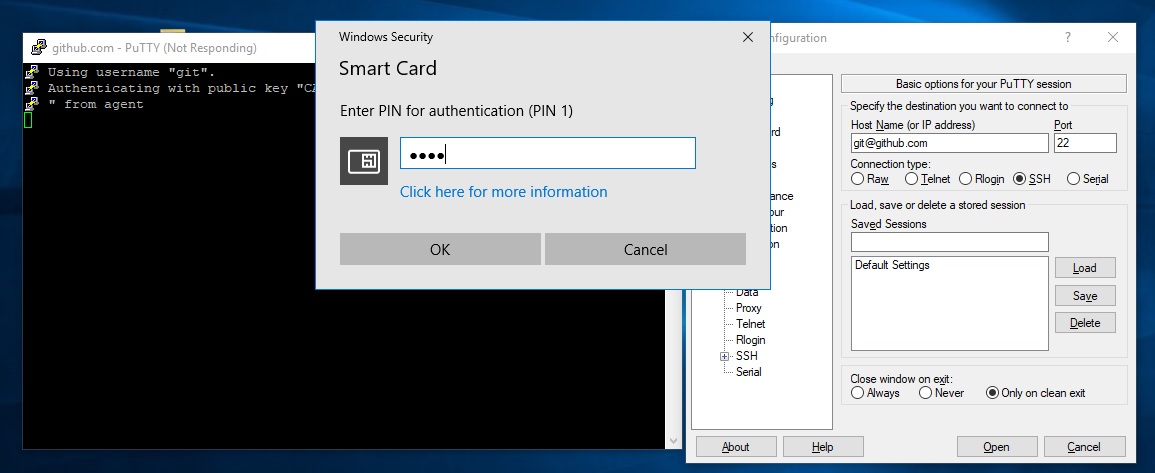Click the Delete session button
This screenshot has width=1155, height=473.
[1085, 323]
